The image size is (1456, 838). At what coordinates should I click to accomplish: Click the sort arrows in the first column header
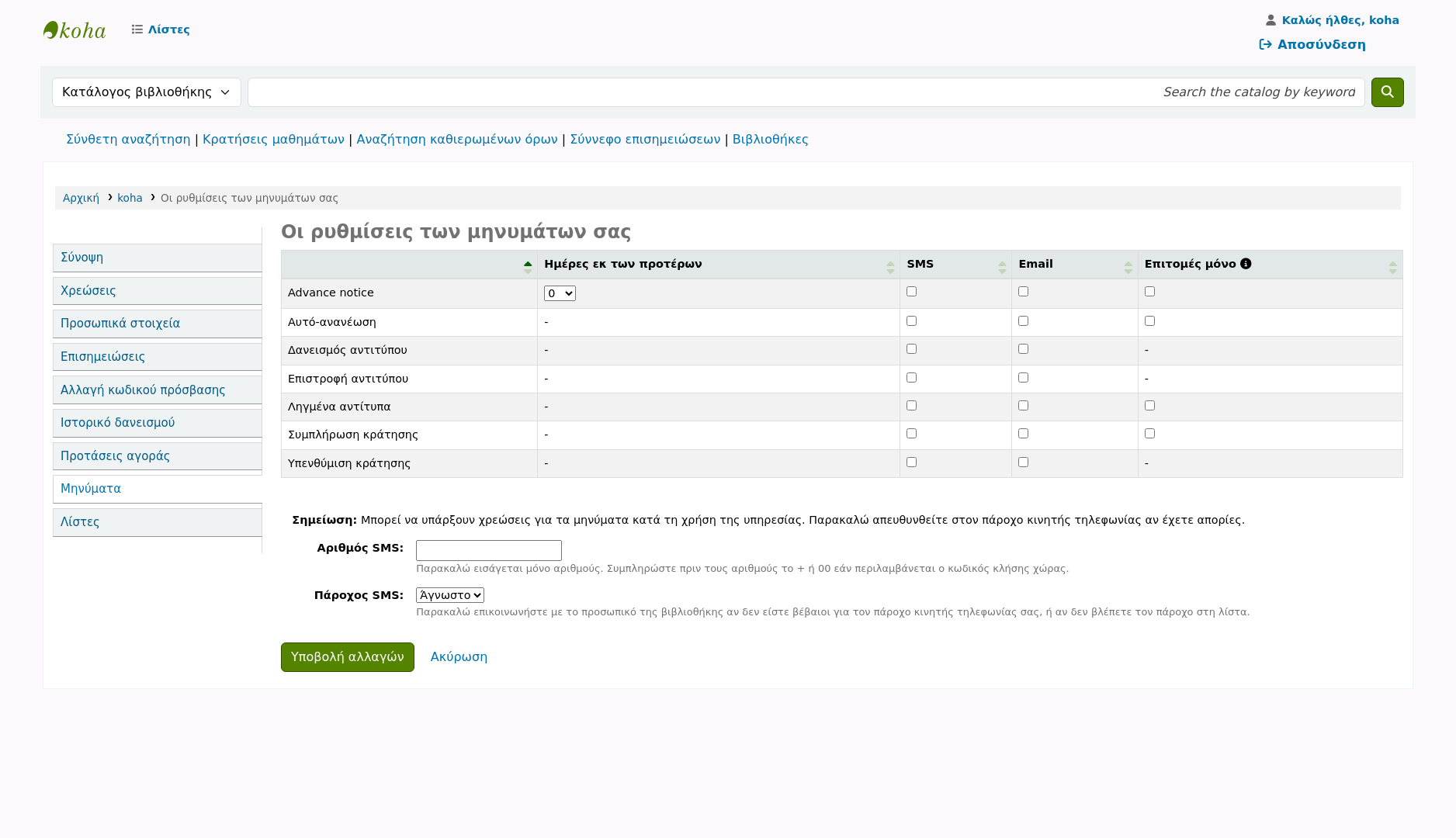tap(528, 268)
